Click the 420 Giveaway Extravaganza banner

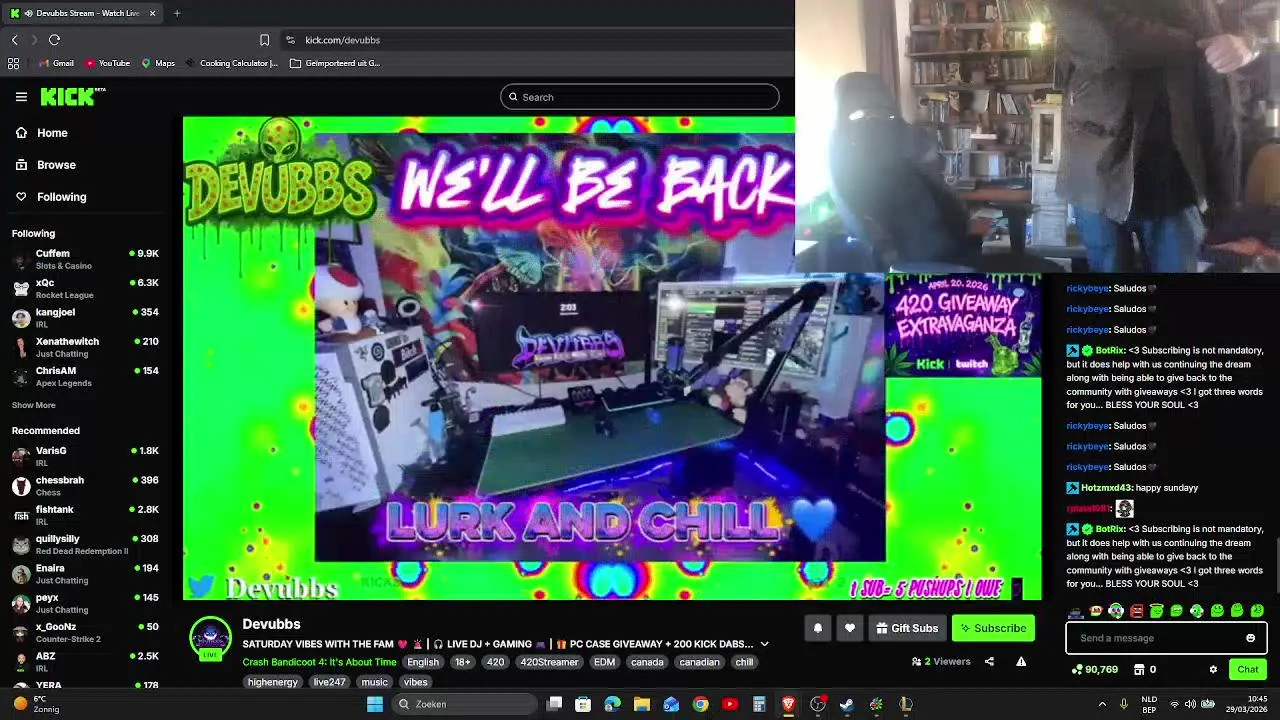[964, 325]
